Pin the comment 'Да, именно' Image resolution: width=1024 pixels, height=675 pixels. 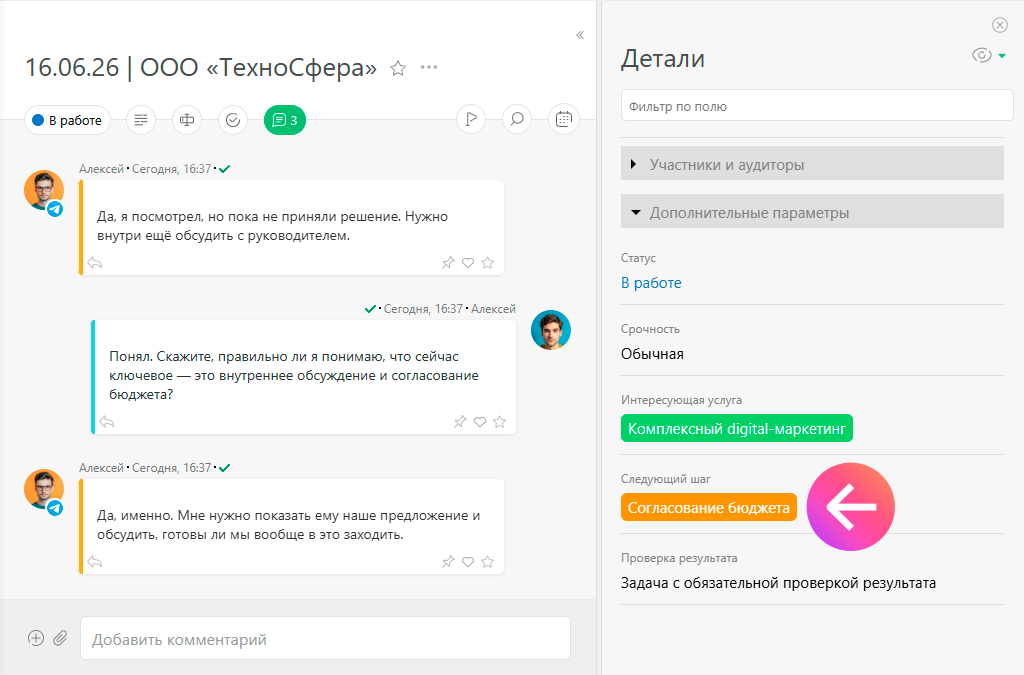click(x=448, y=562)
